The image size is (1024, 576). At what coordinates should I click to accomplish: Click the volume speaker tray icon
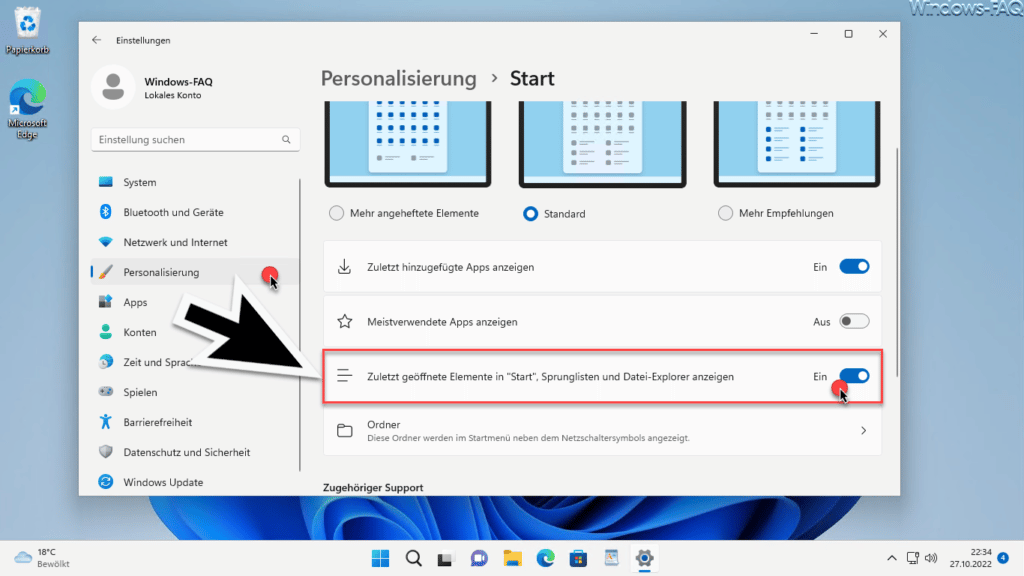[931, 558]
